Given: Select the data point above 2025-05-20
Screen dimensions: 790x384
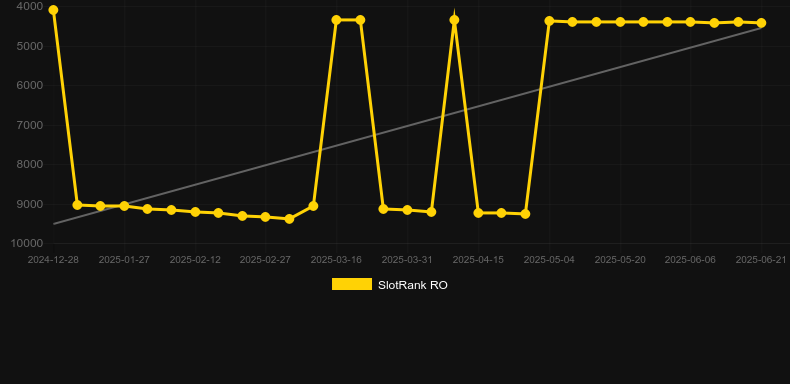Looking at the screenshot, I should (x=620, y=22).
